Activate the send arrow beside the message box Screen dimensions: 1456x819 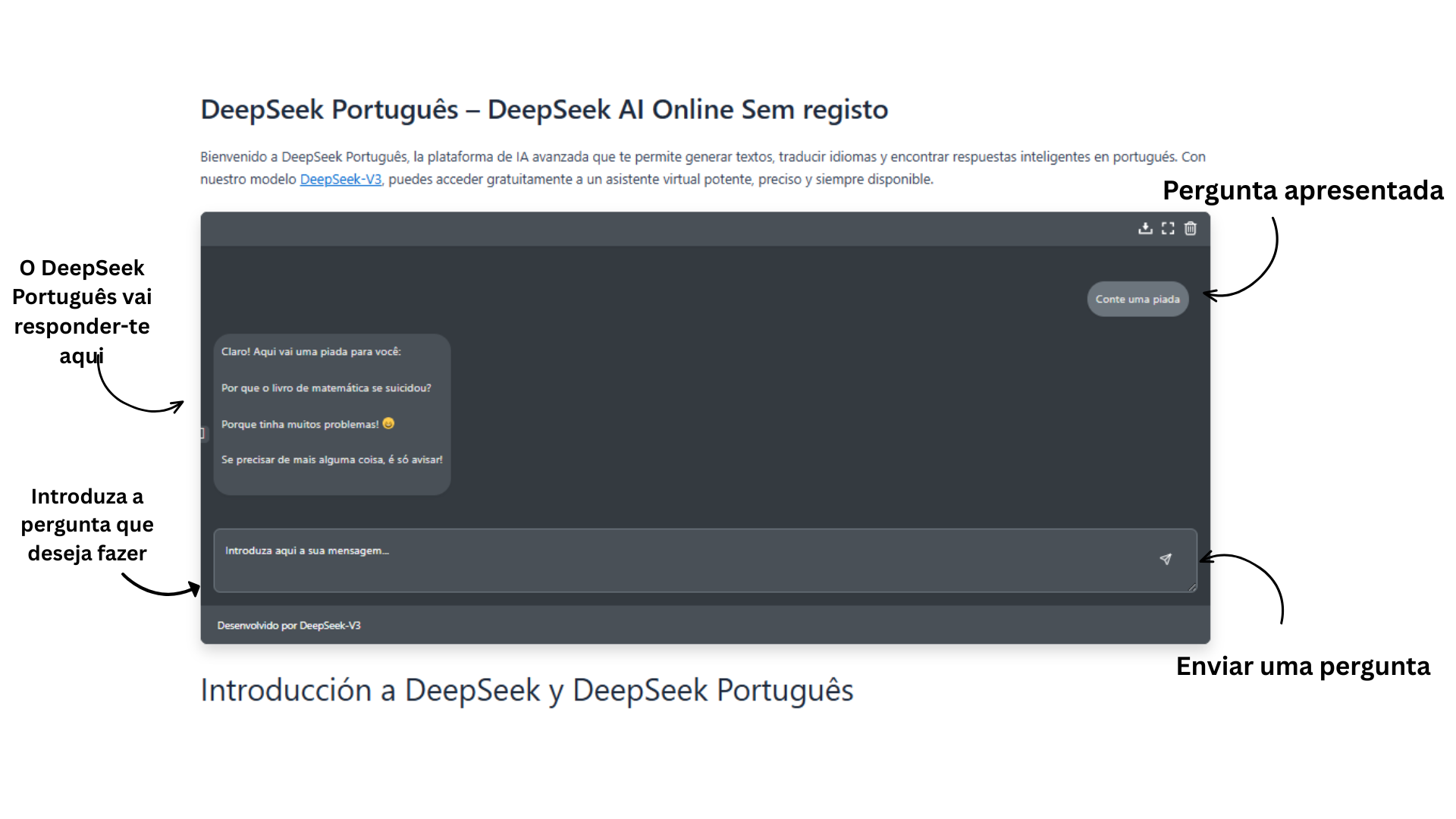1166,560
